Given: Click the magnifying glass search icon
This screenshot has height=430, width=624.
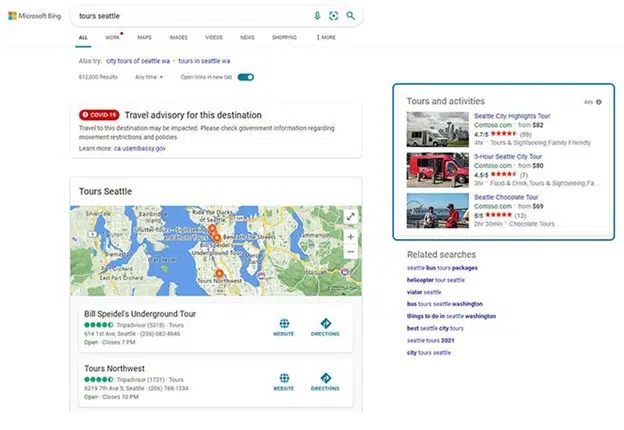Looking at the screenshot, I should (x=351, y=16).
